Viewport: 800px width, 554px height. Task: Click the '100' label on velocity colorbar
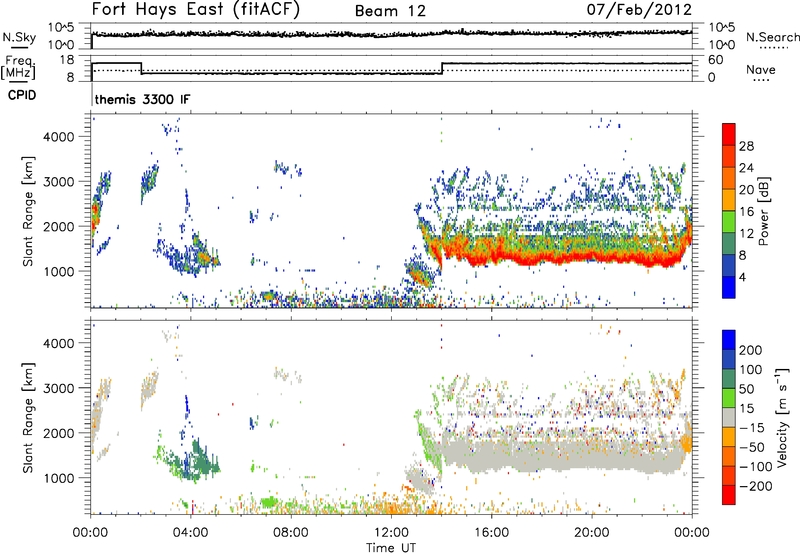[x=751, y=370]
